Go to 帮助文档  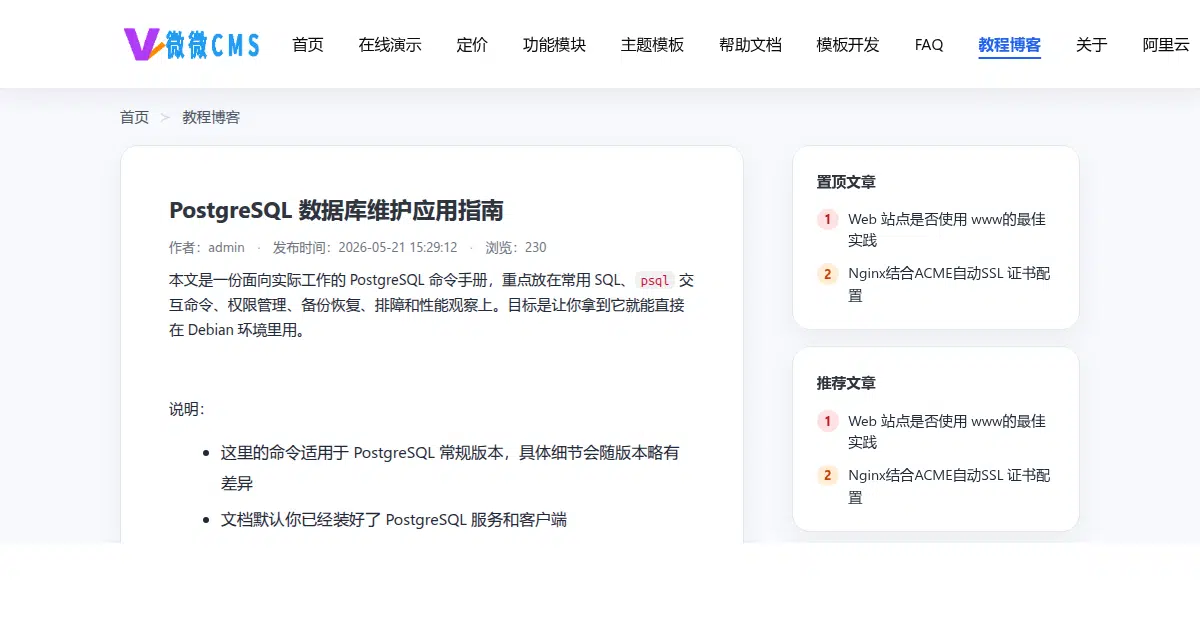tap(750, 45)
